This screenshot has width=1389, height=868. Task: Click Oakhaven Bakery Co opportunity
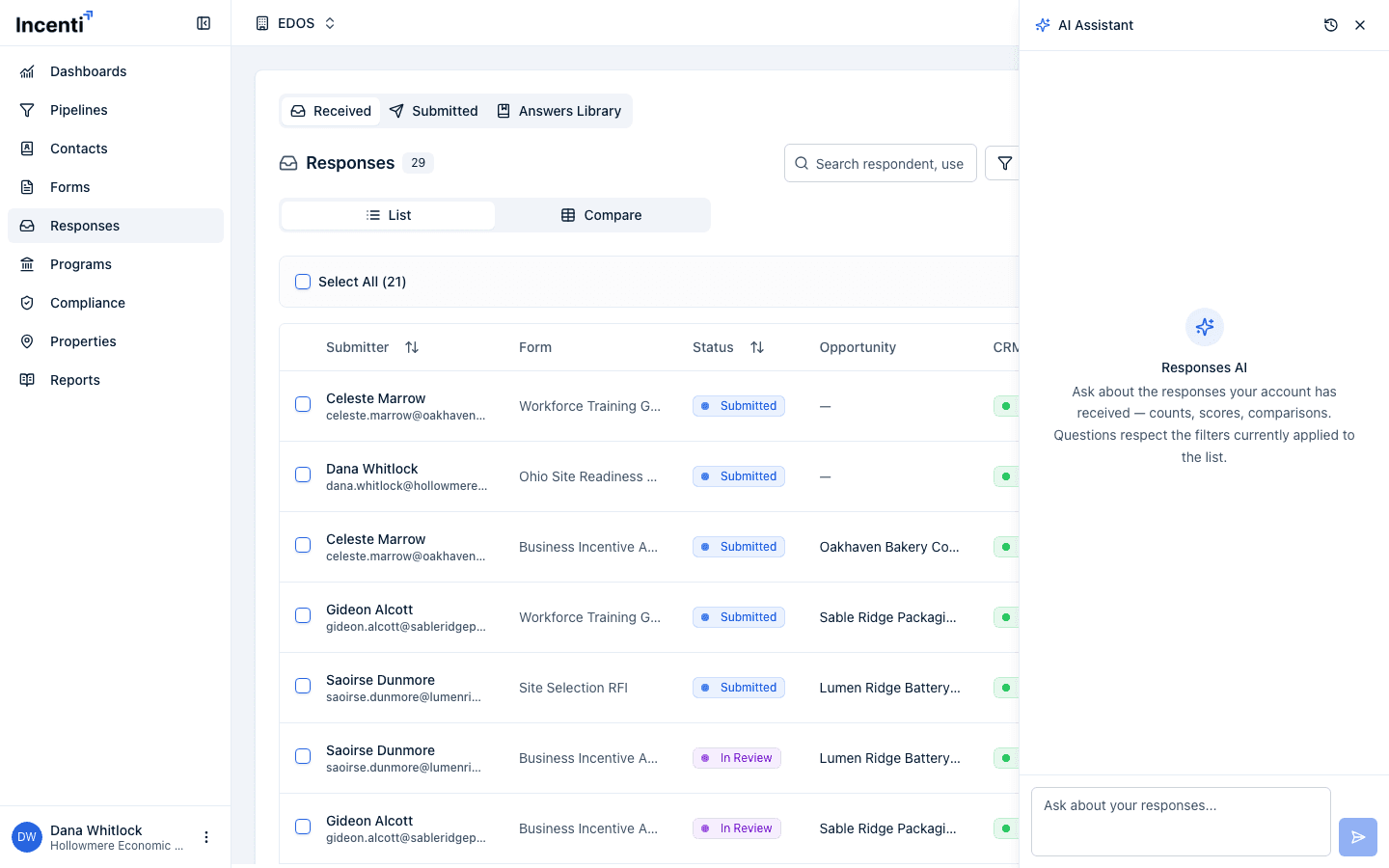coord(889,547)
